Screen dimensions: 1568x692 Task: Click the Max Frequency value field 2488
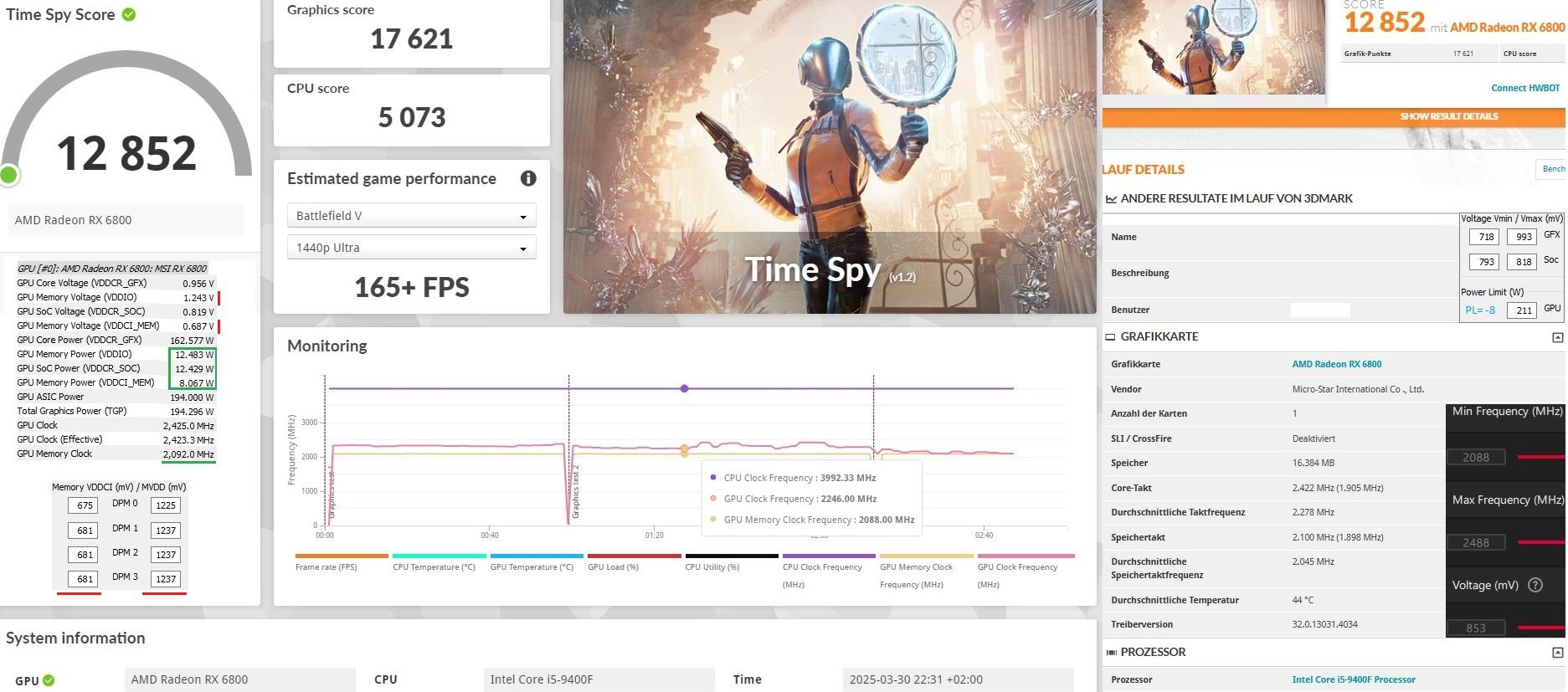click(1476, 542)
